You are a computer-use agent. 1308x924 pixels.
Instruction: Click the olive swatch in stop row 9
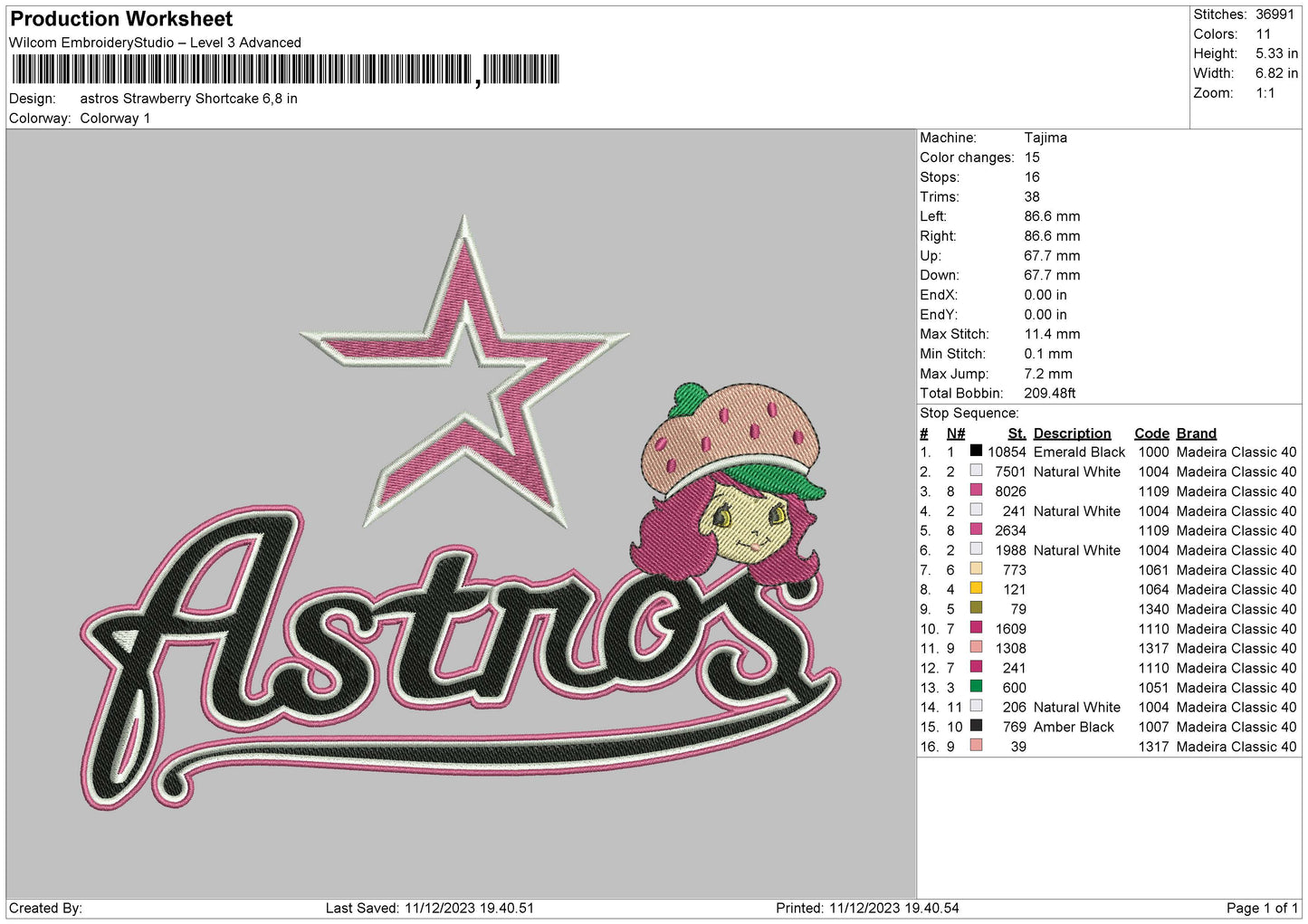pos(976,608)
